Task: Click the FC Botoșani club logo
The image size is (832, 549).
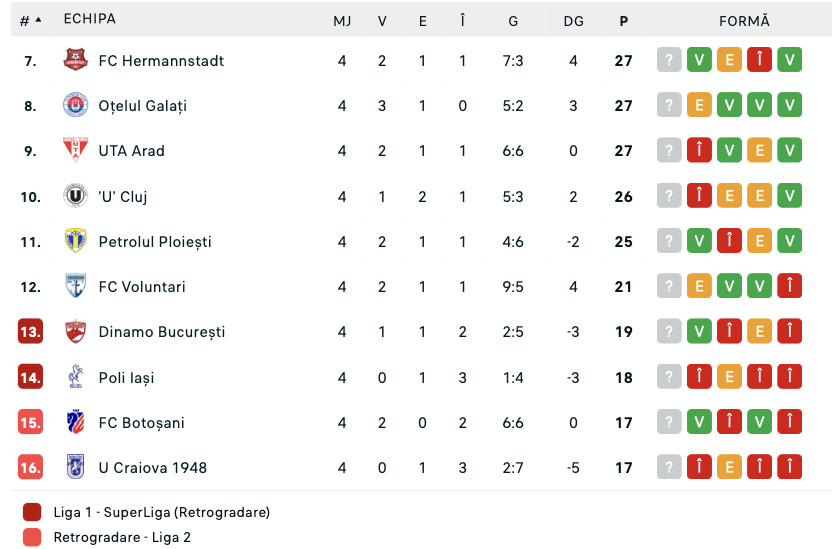Action: pos(75,422)
